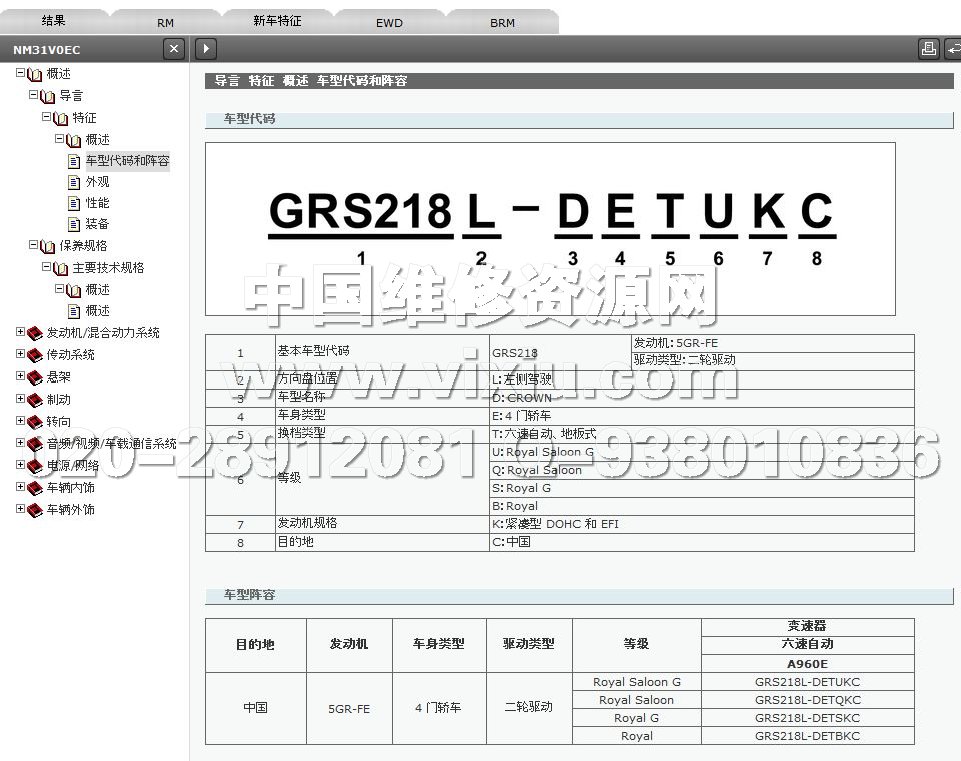961x761 pixels.
Task: Expand the 车辆内饰 tree node
Action: pyautogui.click(x=20, y=487)
